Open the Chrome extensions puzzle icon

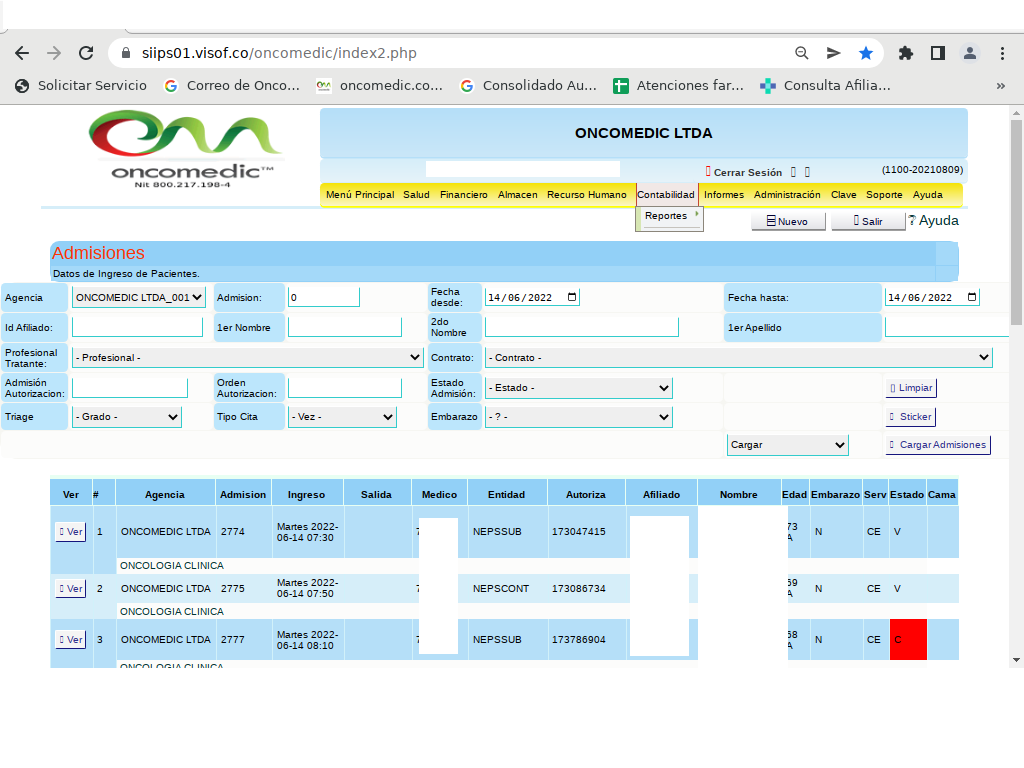pyautogui.click(x=906, y=53)
